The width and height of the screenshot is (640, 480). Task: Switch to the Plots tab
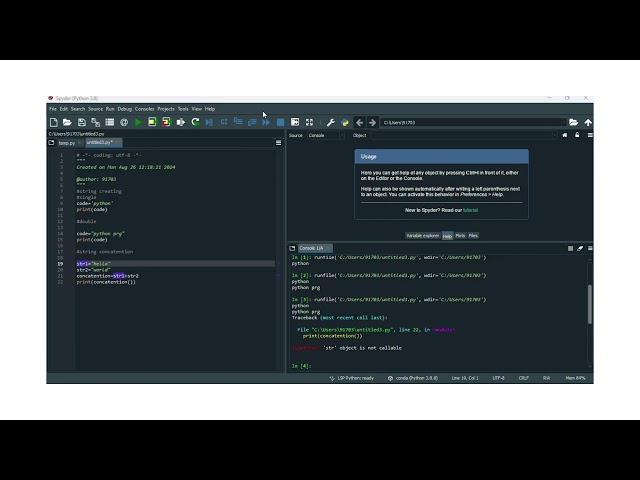[x=460, y=236]
